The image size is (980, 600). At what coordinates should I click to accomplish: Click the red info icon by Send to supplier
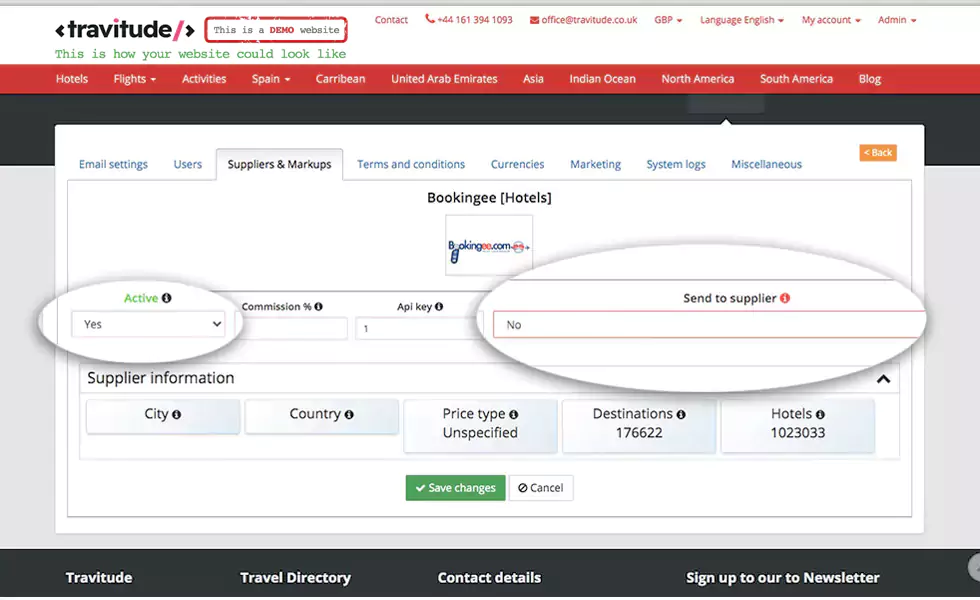click(x=785, y=298)
